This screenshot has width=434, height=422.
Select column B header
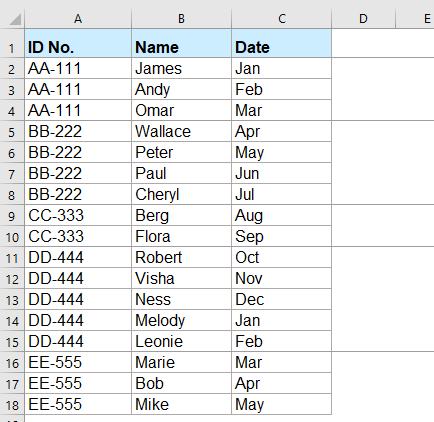181,19
